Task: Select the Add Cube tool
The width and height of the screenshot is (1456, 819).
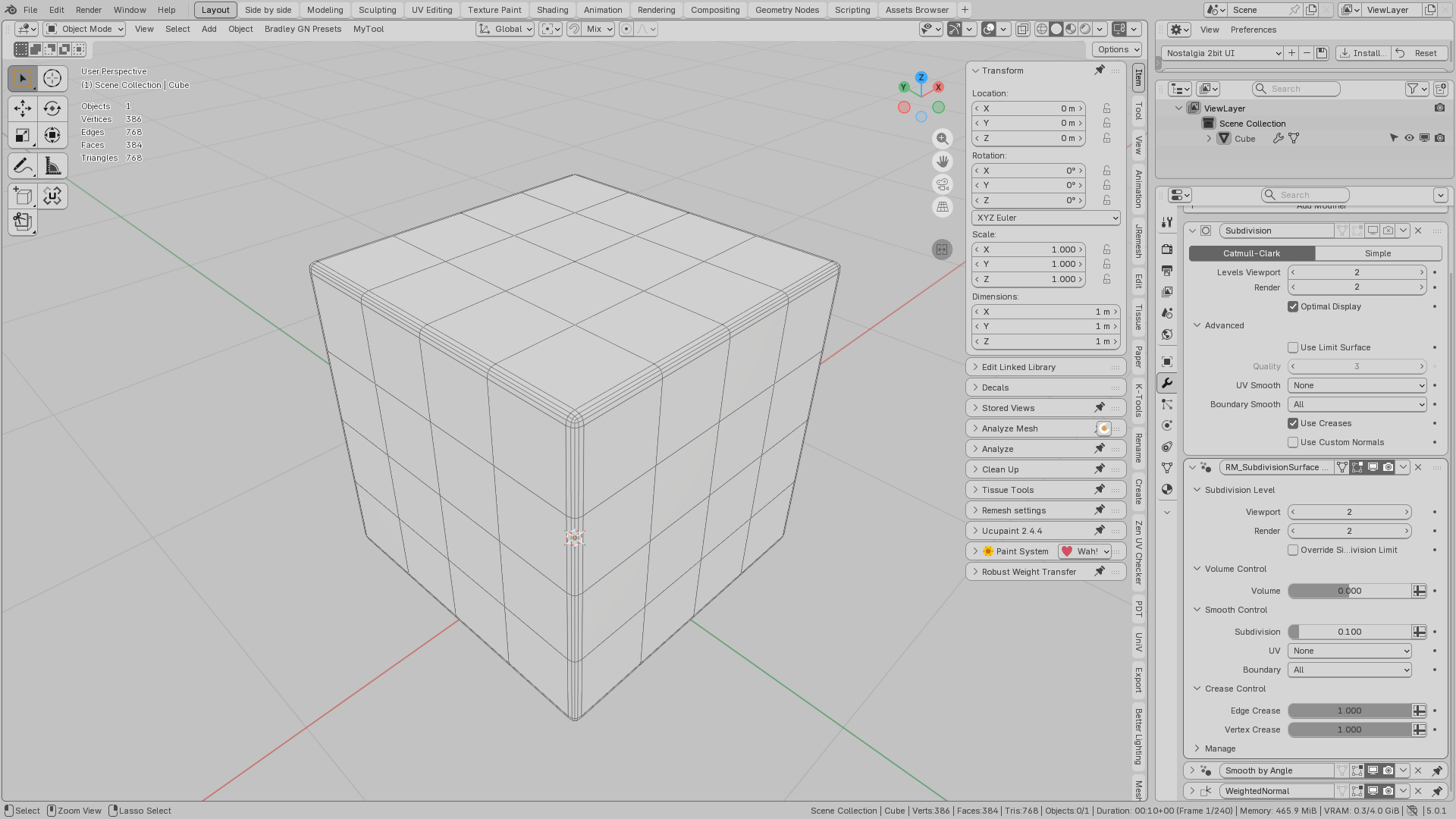Action: pyautogui.click(x=23, y=196)
